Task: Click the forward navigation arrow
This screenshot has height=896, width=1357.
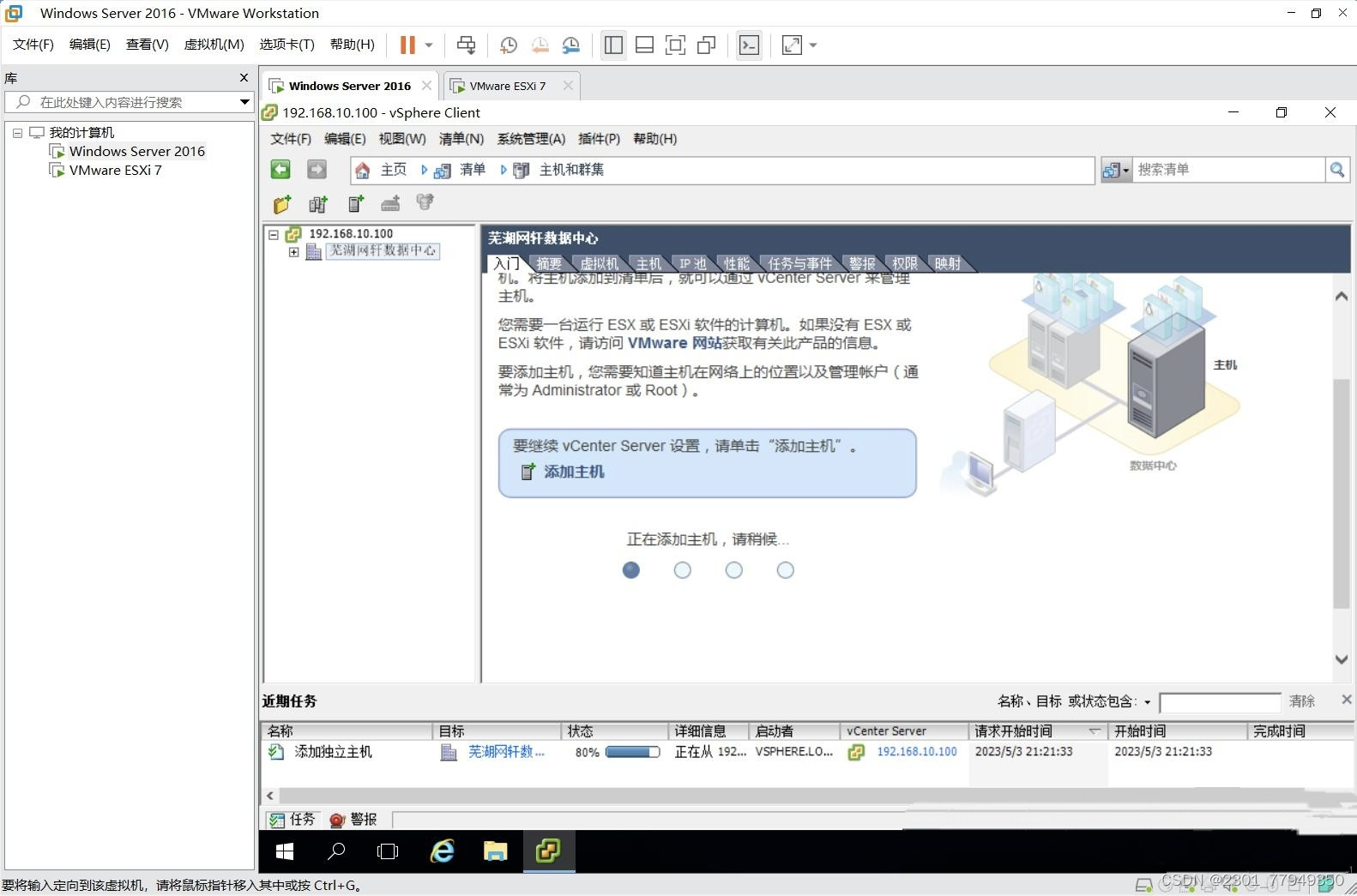Action: pyautogui.click(x=317, y=170)
